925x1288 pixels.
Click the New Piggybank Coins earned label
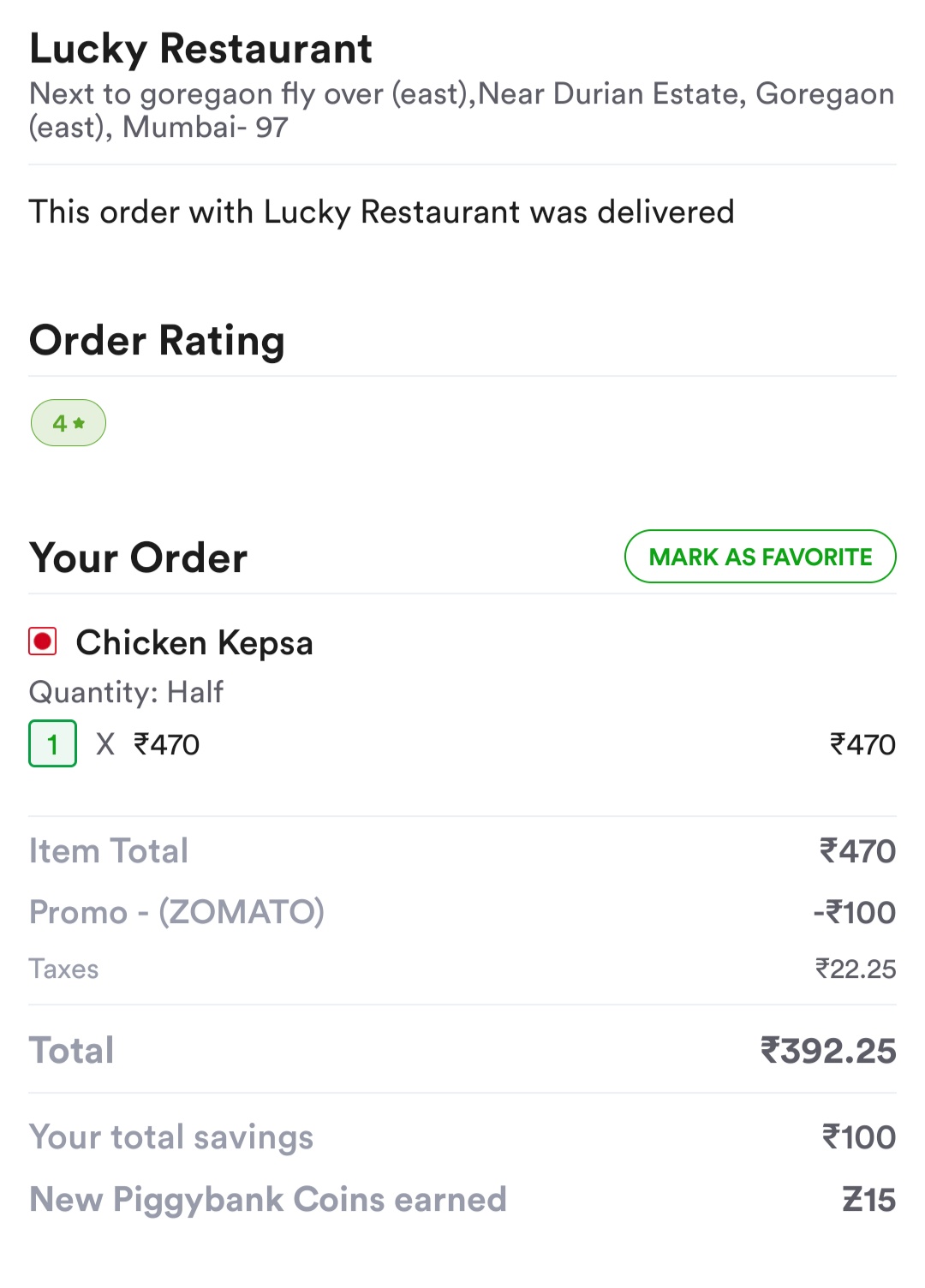click(x=268, y=1200)
